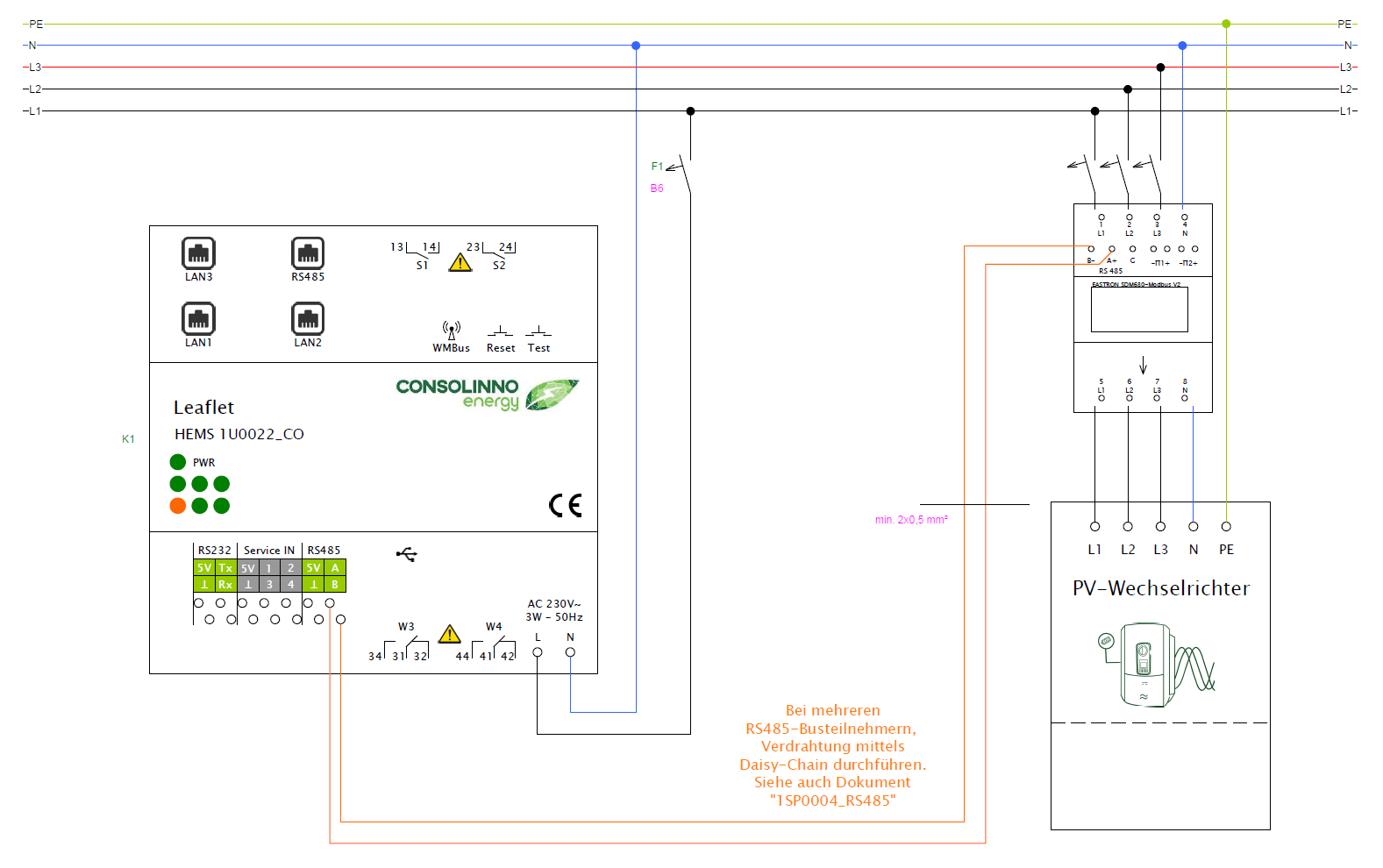
Task: Click the CE mark symbol
Action: pyautogui.click(x=566, y=505)
